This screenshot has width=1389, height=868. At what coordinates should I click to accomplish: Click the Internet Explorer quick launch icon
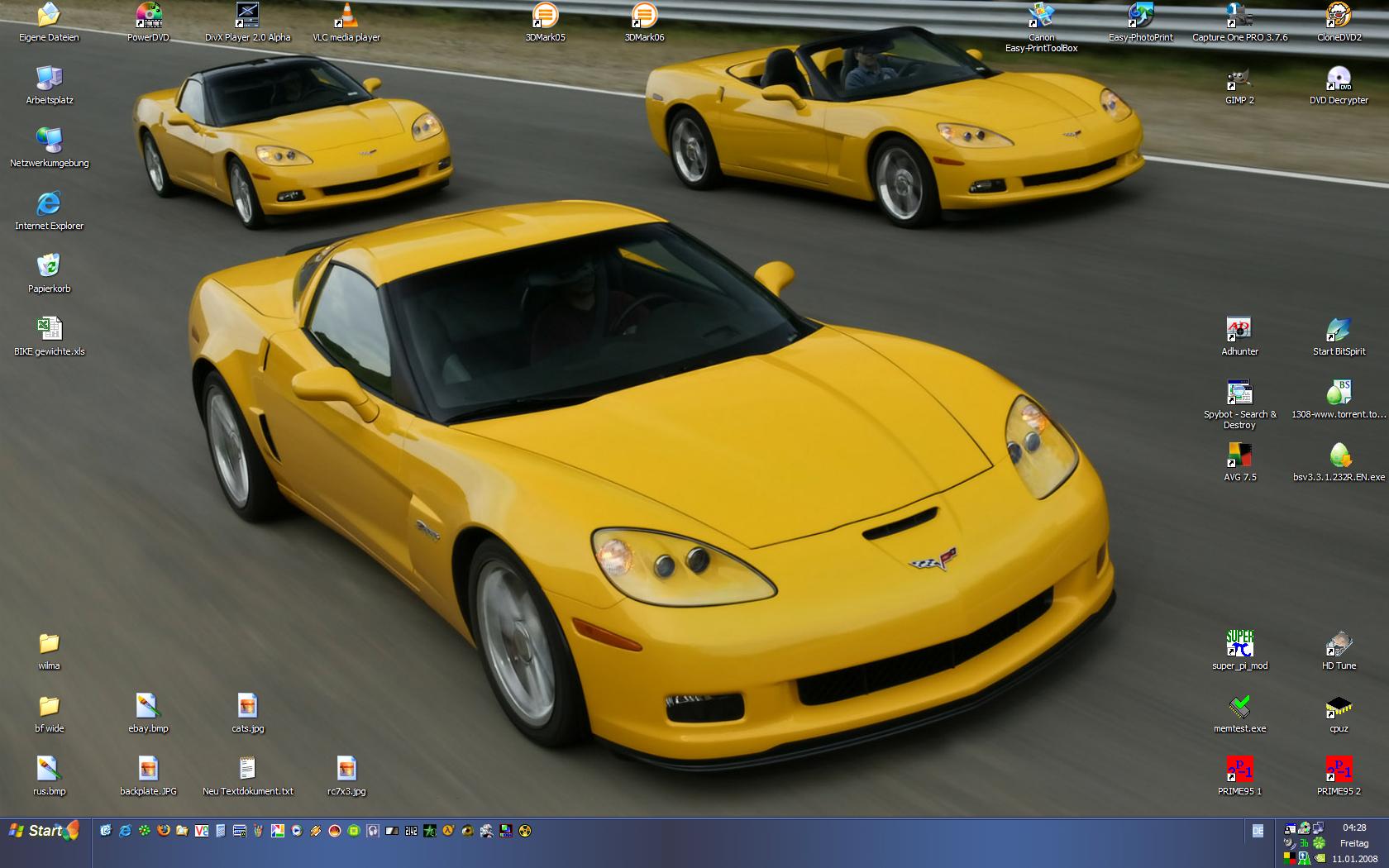tap(125, 831)
